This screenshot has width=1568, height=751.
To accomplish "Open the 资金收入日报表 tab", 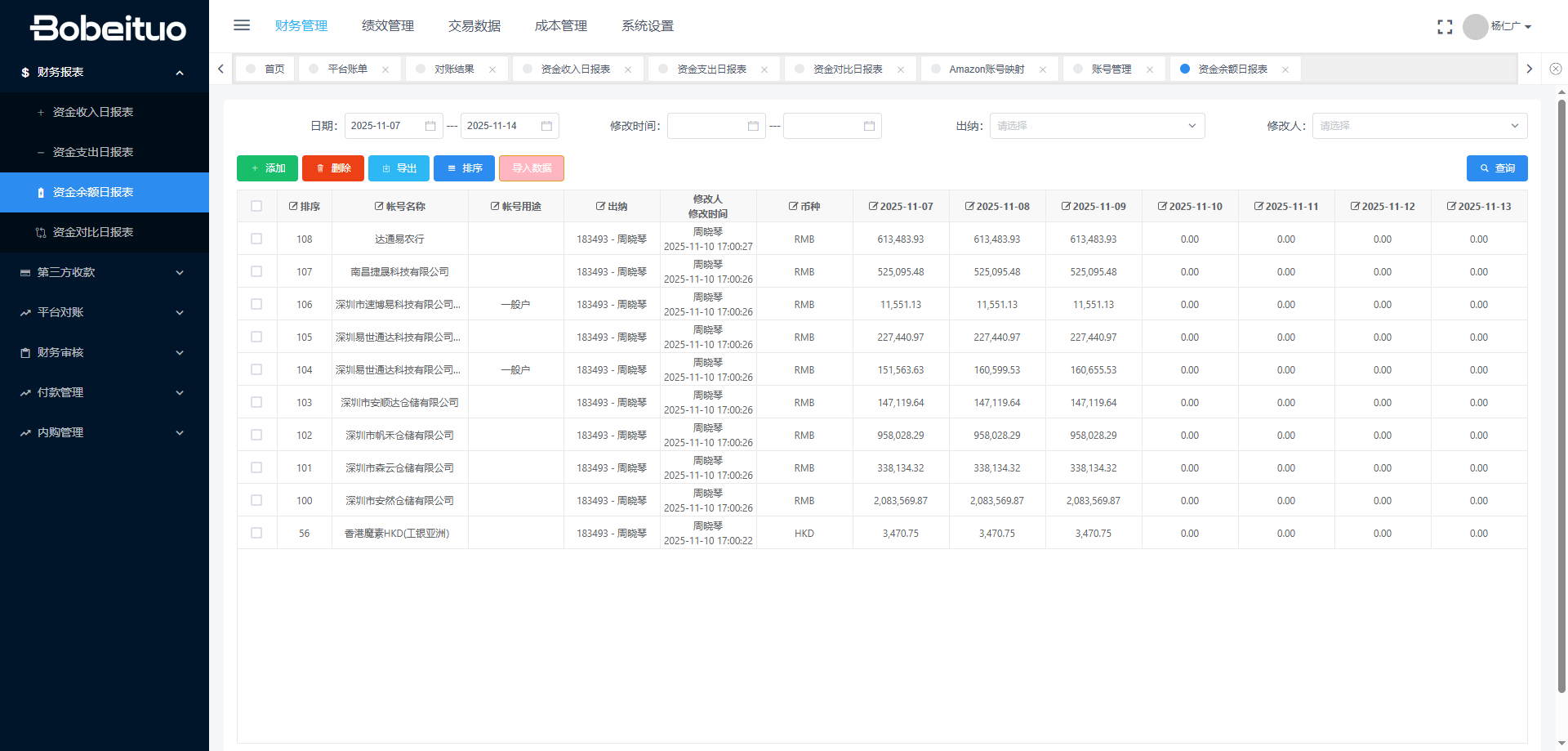I will point(575,69).
